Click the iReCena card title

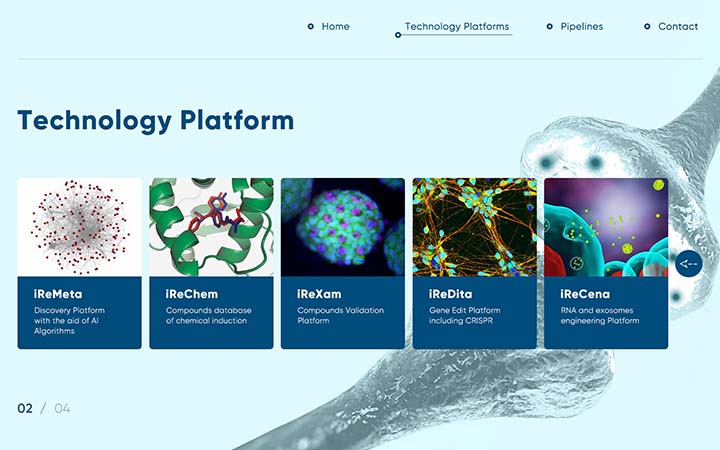click(585, 294)
